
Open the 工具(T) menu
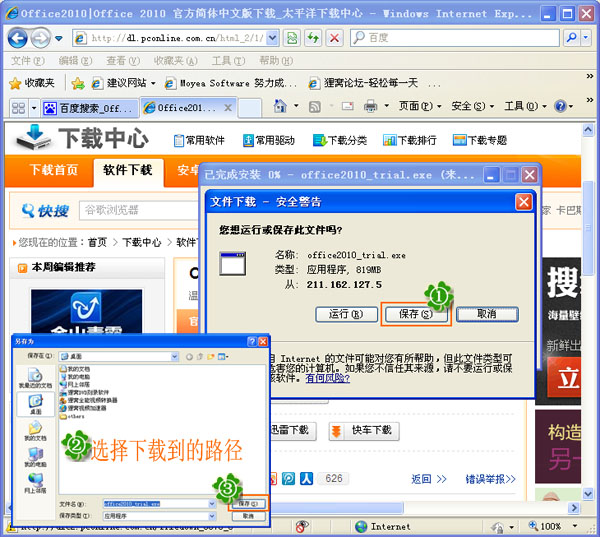228,60
